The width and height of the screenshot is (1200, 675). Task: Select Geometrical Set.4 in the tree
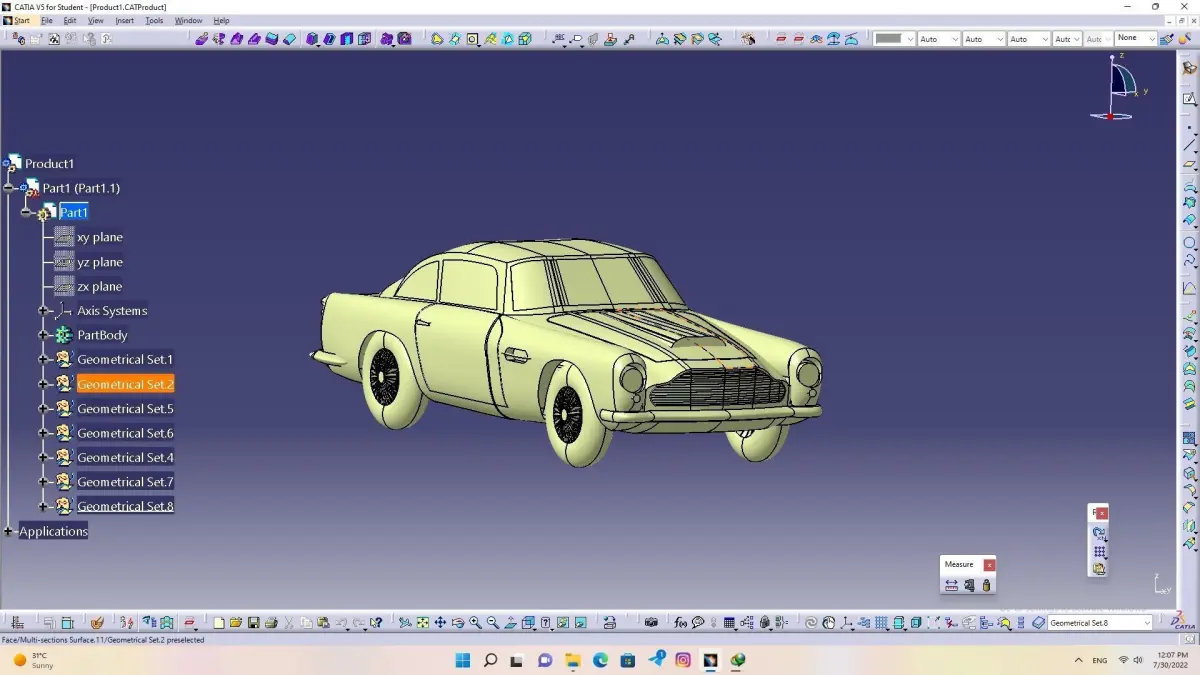(125, 457)
